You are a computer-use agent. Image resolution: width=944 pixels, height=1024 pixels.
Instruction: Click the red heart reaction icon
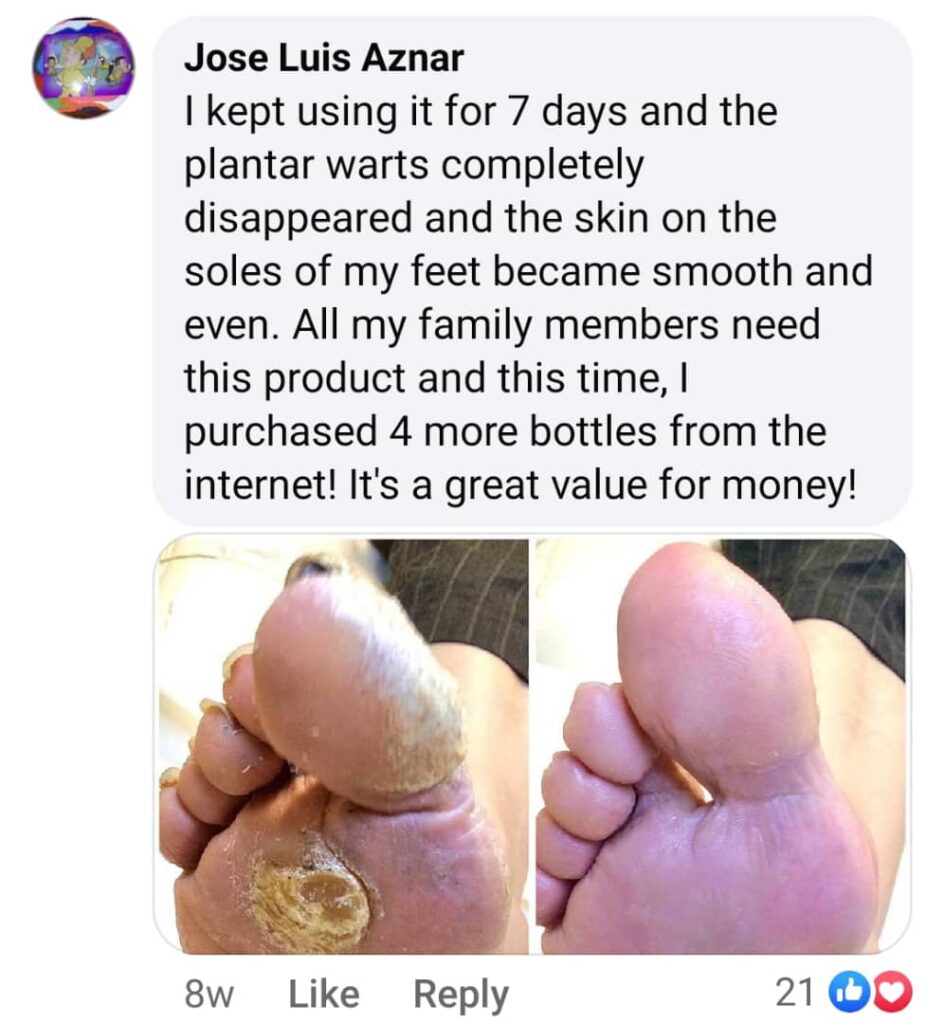click(x=894, y=993)
